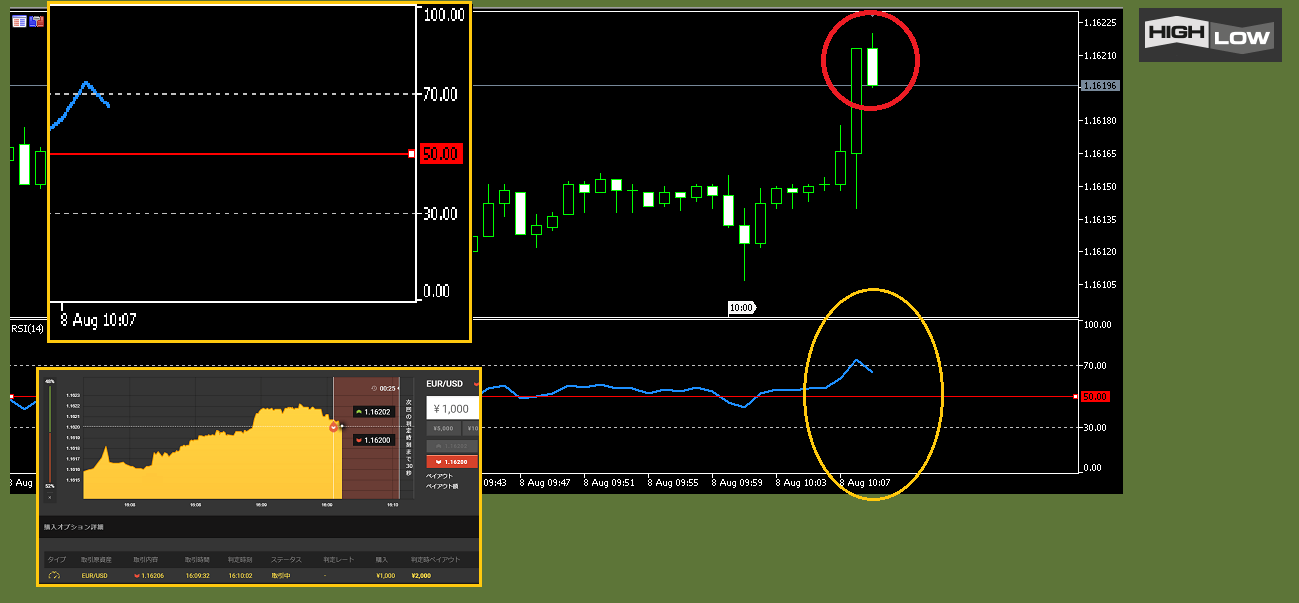Click the 取引内容 column header

[147, 559]
